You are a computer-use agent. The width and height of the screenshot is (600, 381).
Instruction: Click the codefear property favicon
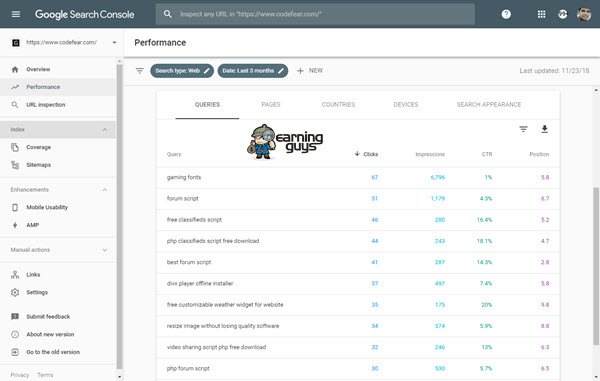pyautogui.click(x=16, y=42)
